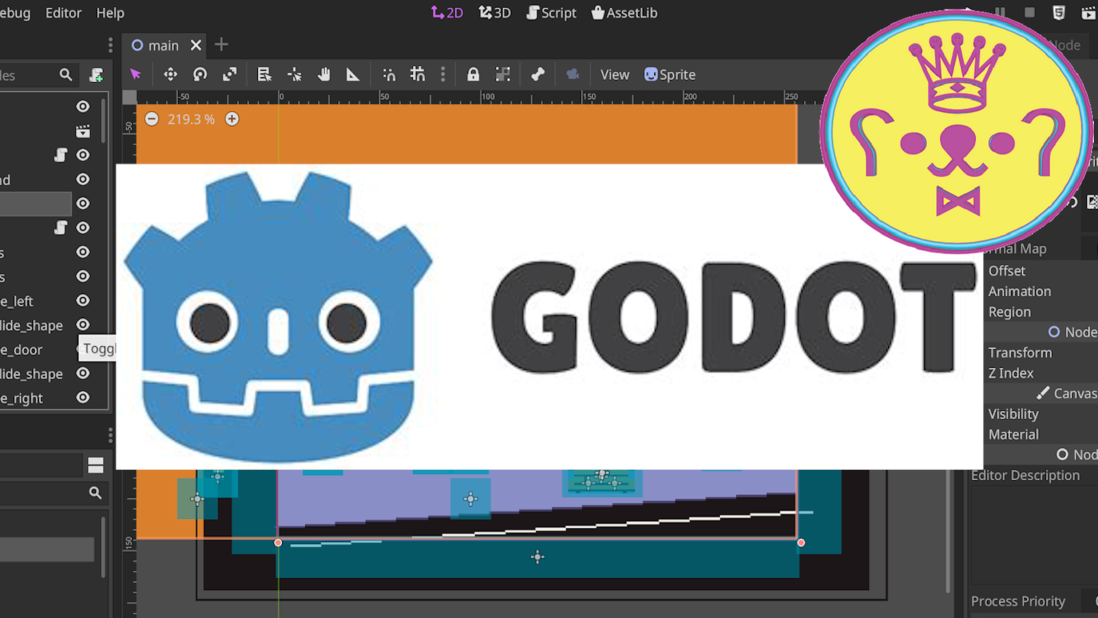Viewport: 1098px width, 618px height.
Task: Click the ruler corner origin box
Action: point(130,97)
